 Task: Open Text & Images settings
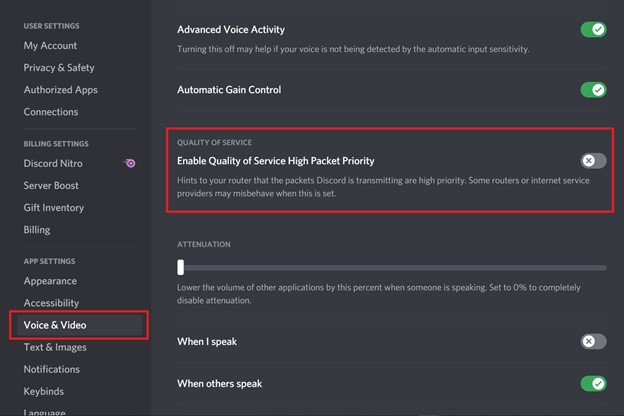coord(55,347)
